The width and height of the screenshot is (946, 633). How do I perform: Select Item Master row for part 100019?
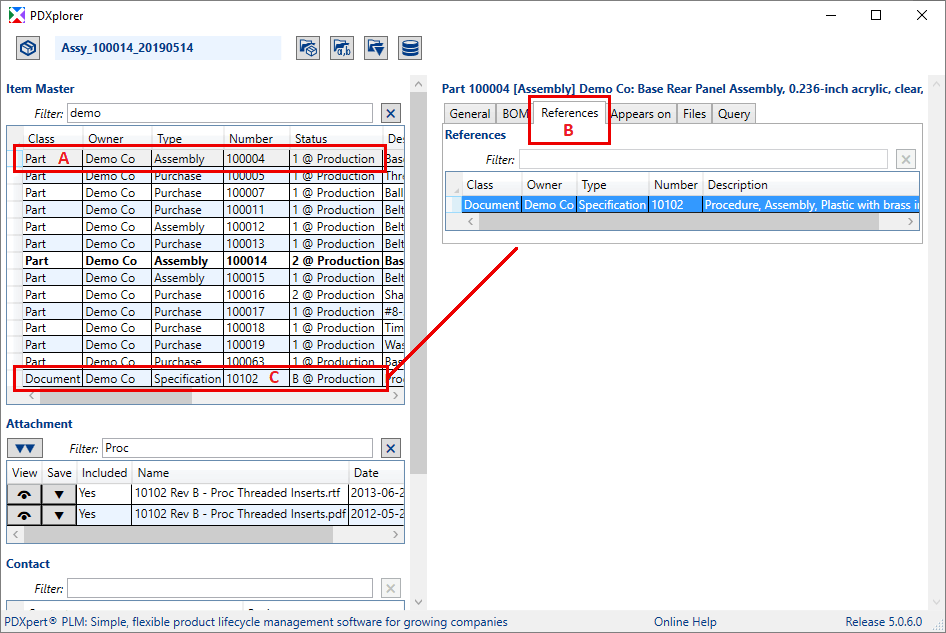(208, 345)
